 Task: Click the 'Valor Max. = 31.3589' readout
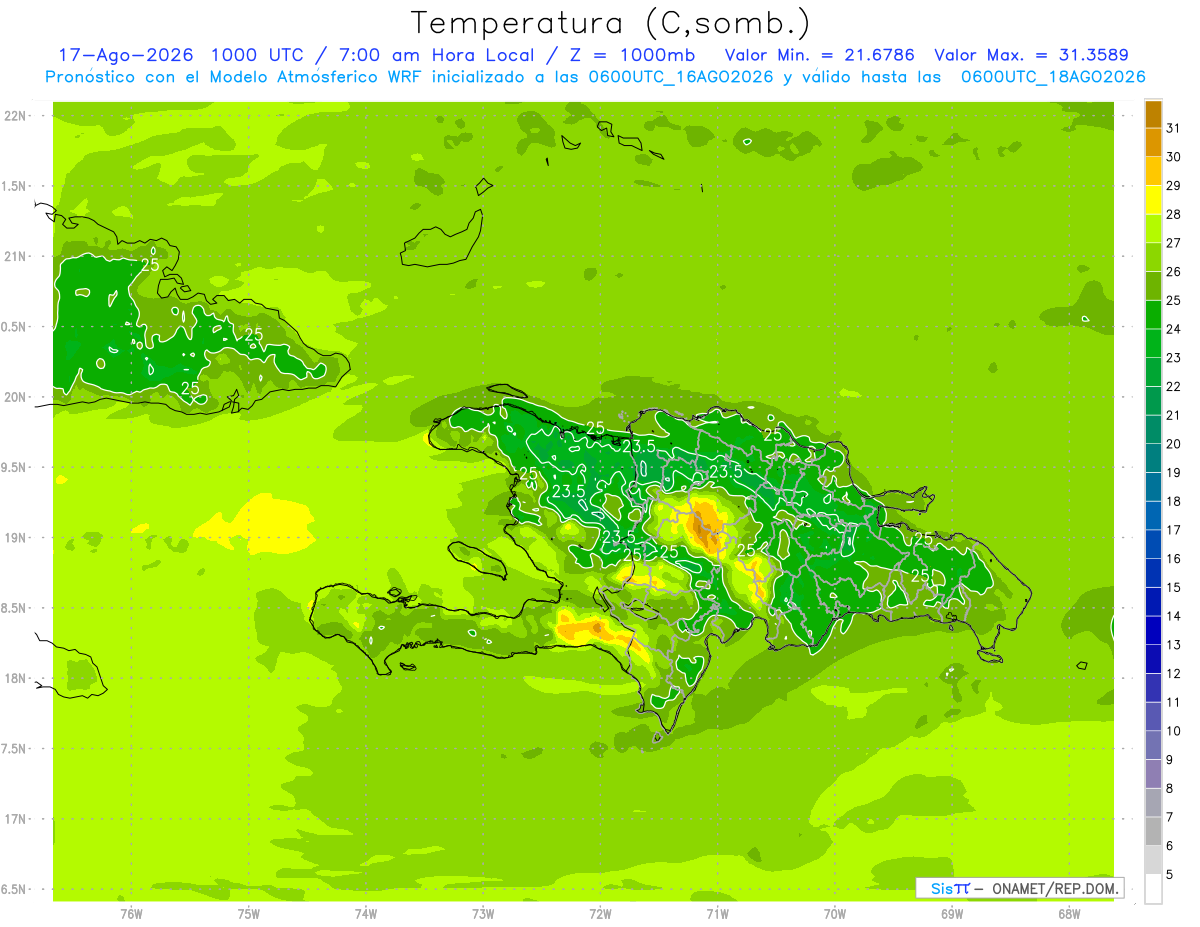[x=1031, y=55]
